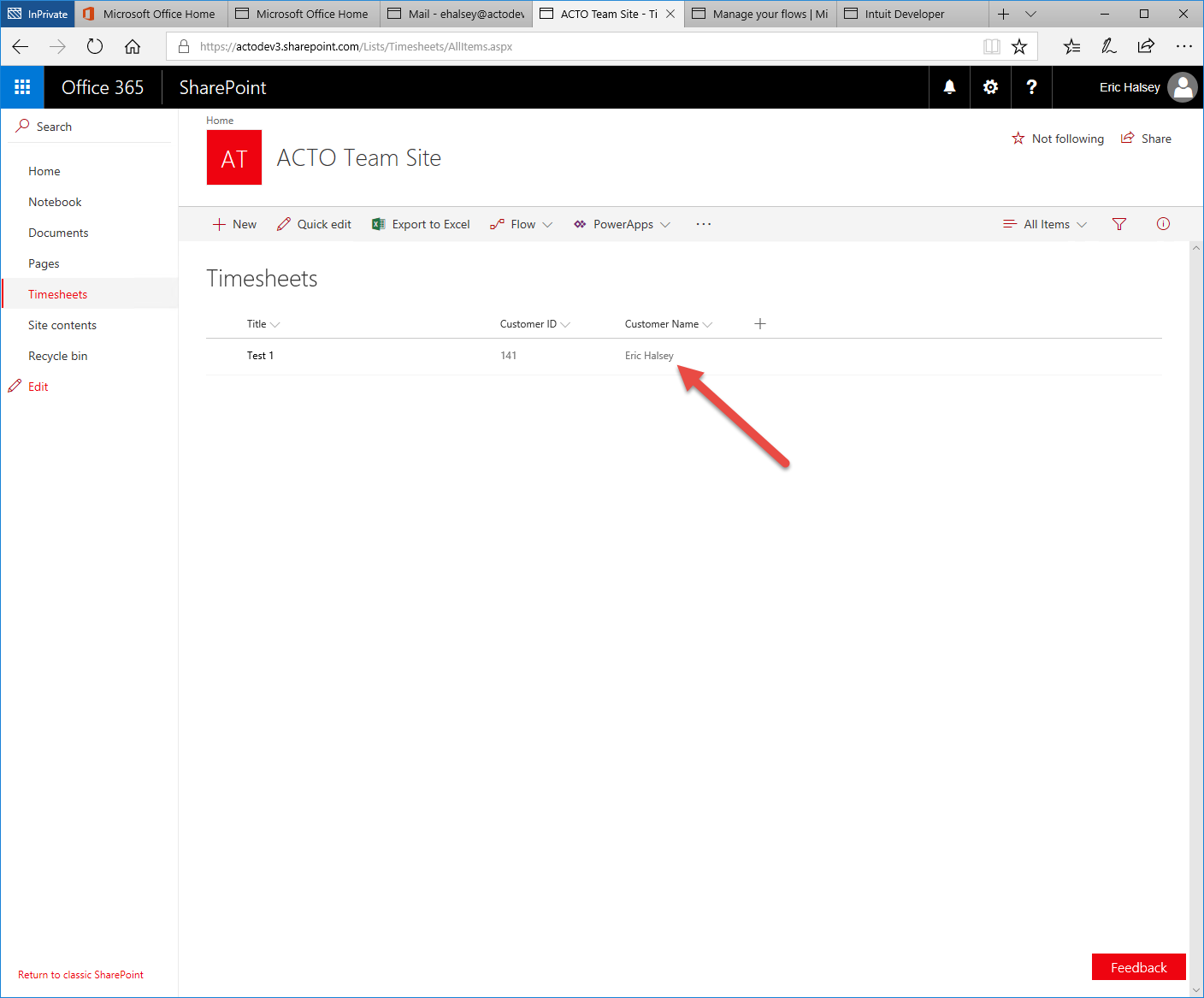Screen dimensions: 1204x998
Task: Open the Customer Name column menu
Action: coord(669,324)
